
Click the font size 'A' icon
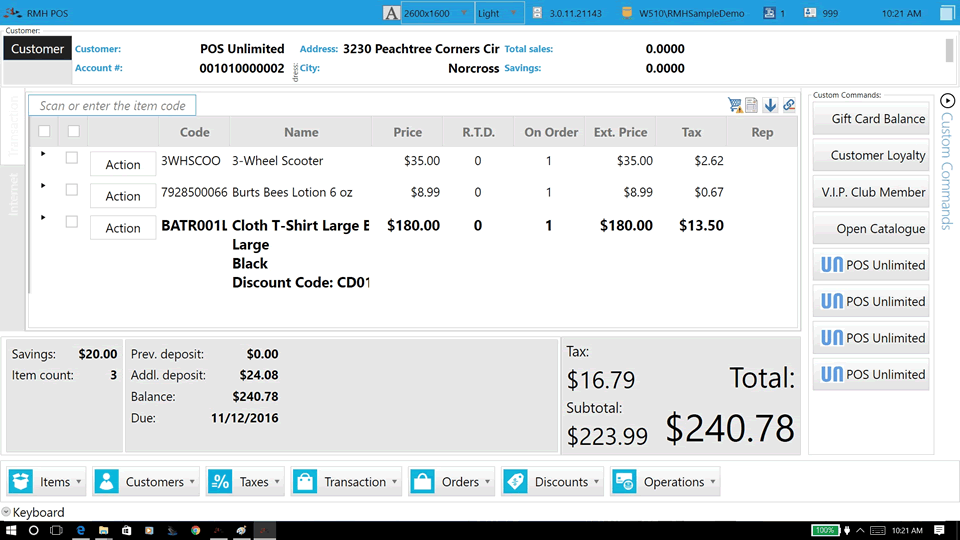391,13
